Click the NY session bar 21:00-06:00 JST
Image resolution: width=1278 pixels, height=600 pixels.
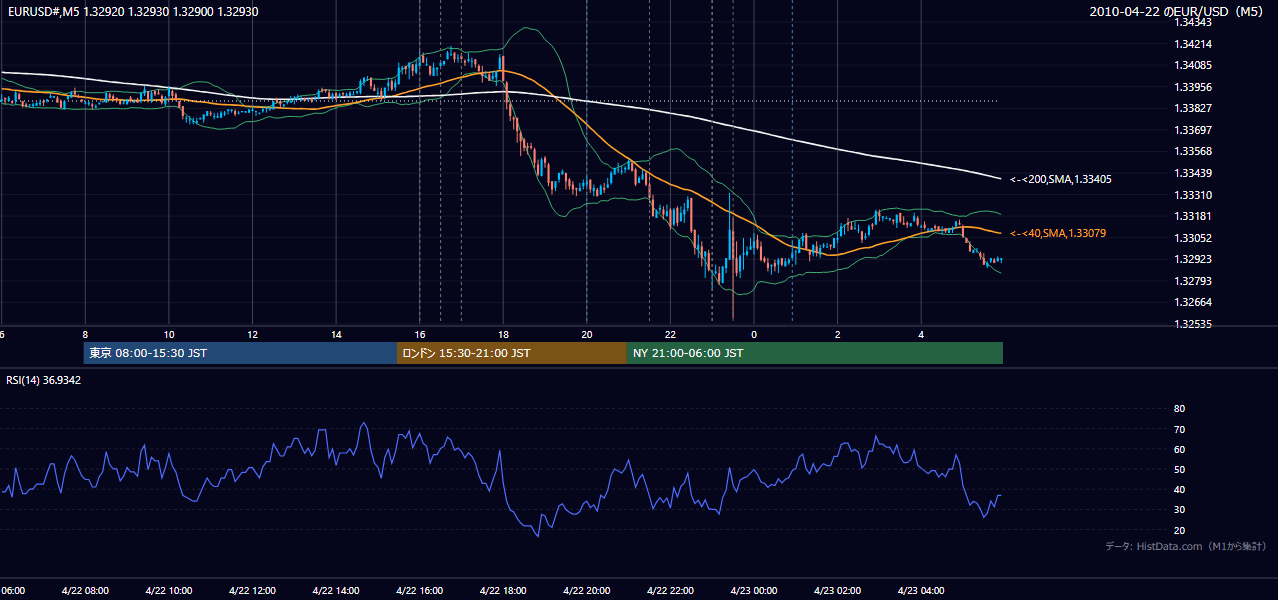815,353
